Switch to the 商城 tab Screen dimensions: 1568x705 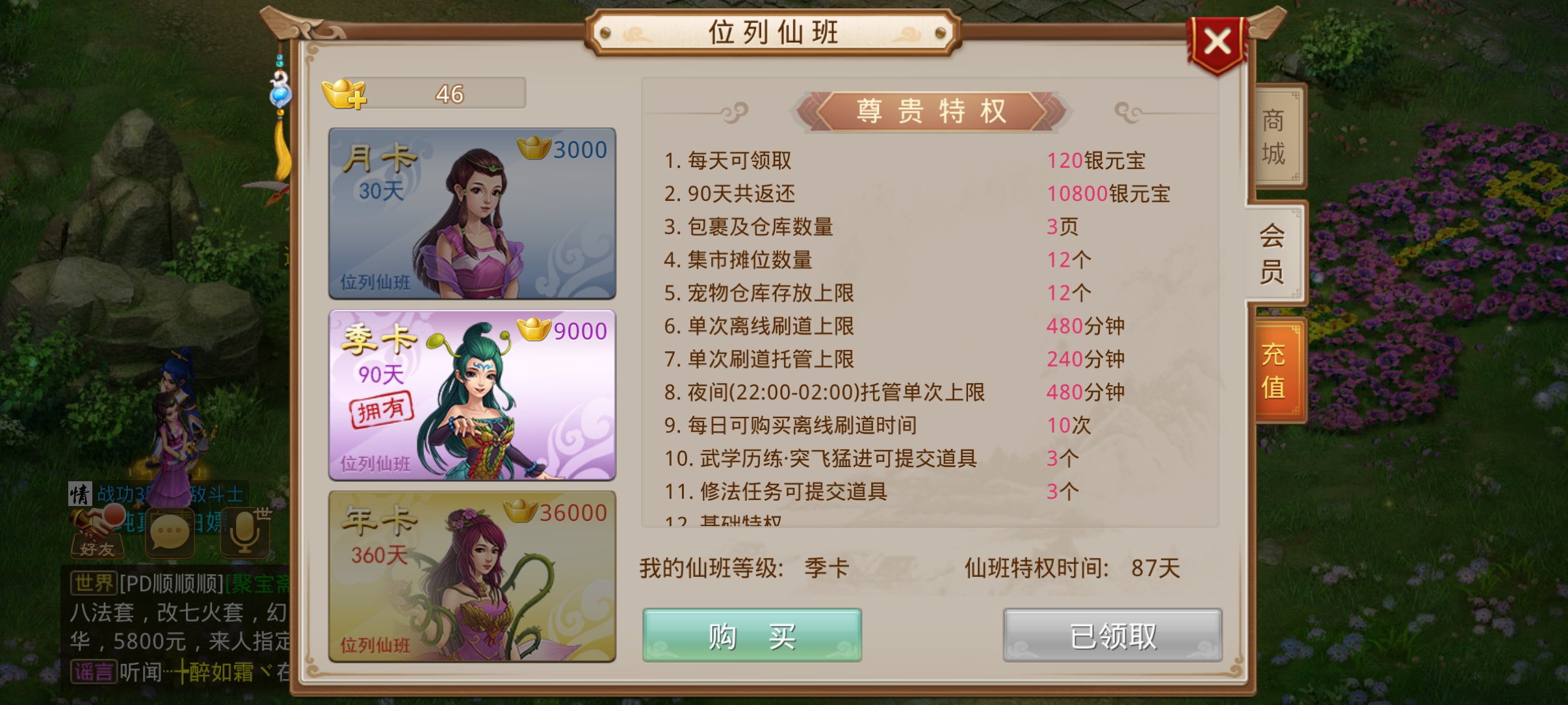coord(1275,137)
